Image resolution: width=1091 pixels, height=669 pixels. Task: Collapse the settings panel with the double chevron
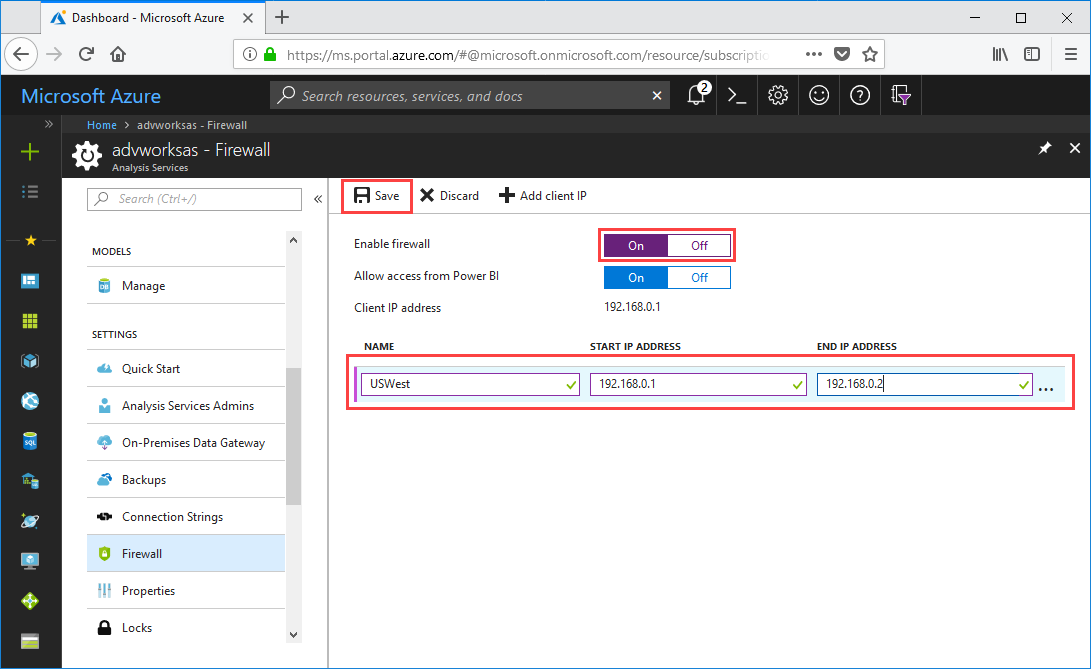pos(318,198)
